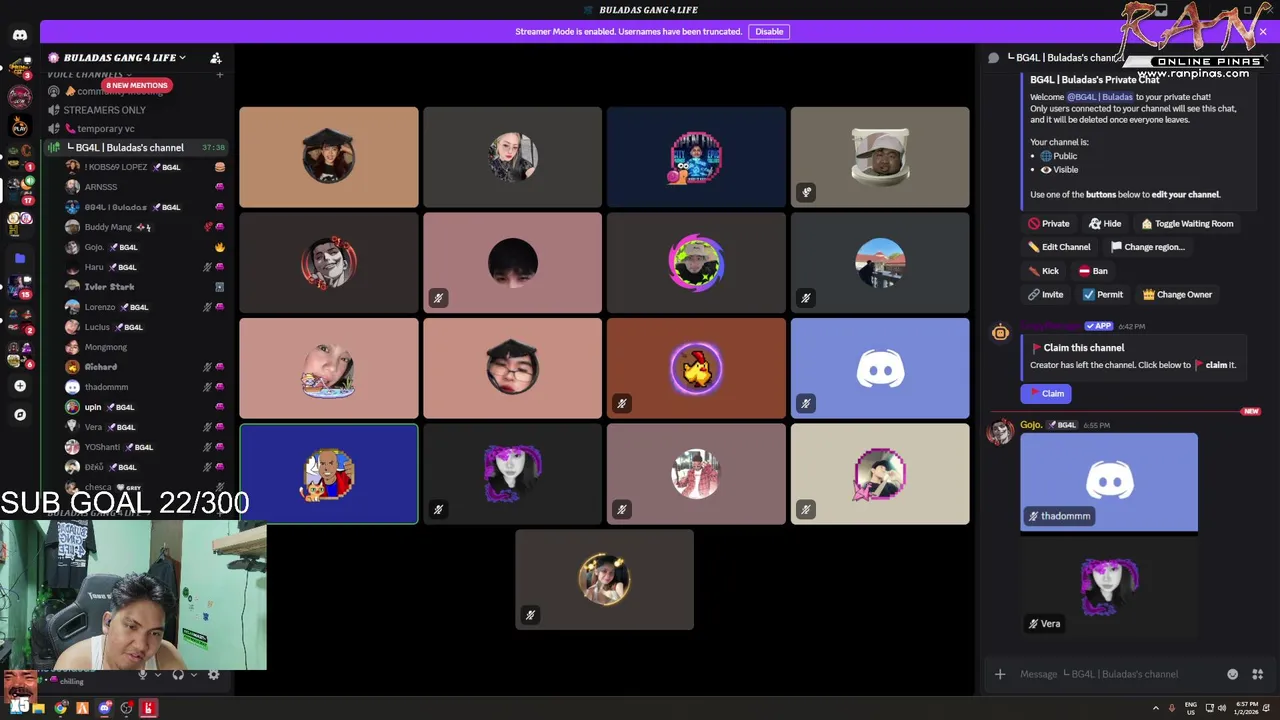Click the plus attach icon in message box
Screen dimensions: 1280x720
coord(1000,674)
